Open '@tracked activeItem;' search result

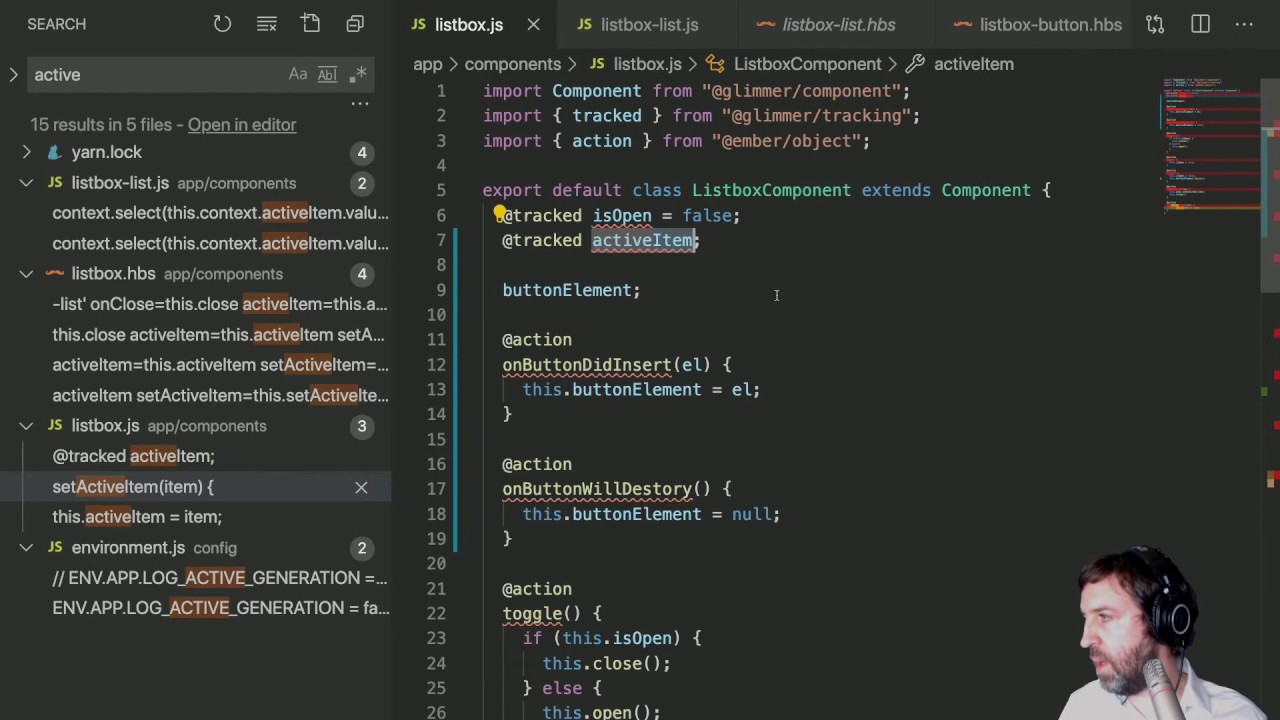pos(133,456)
